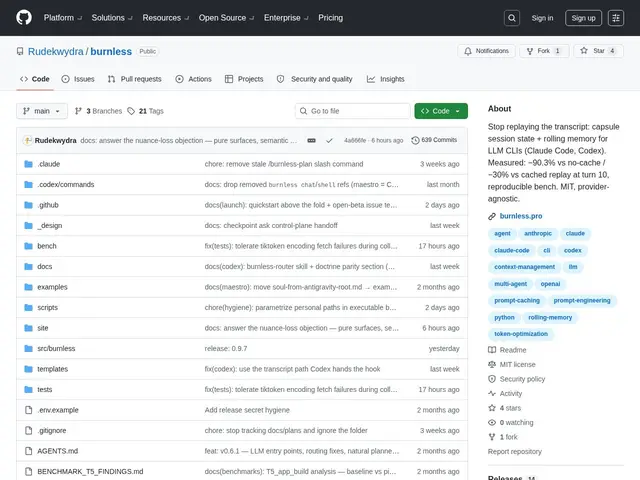Open the Rudekwydra owner link
Image resolution: width=640 pixels, height=480 pixels.
coord(56,51)
